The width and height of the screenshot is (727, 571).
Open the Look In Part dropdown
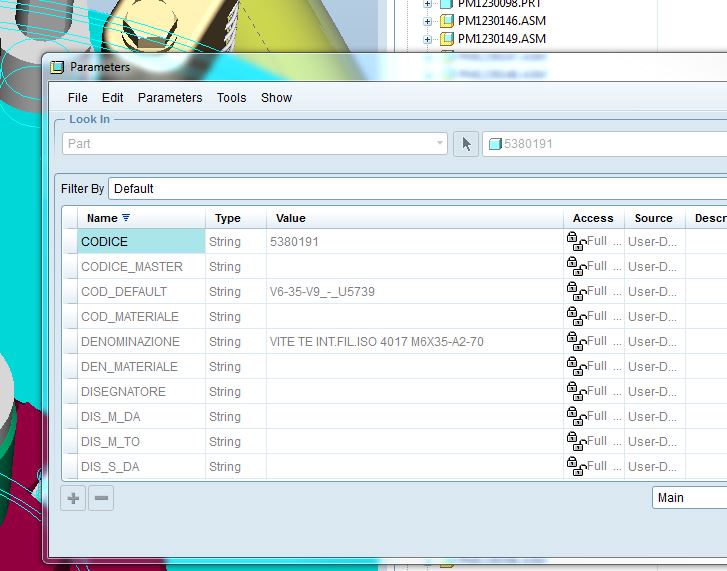pos(255,144)
